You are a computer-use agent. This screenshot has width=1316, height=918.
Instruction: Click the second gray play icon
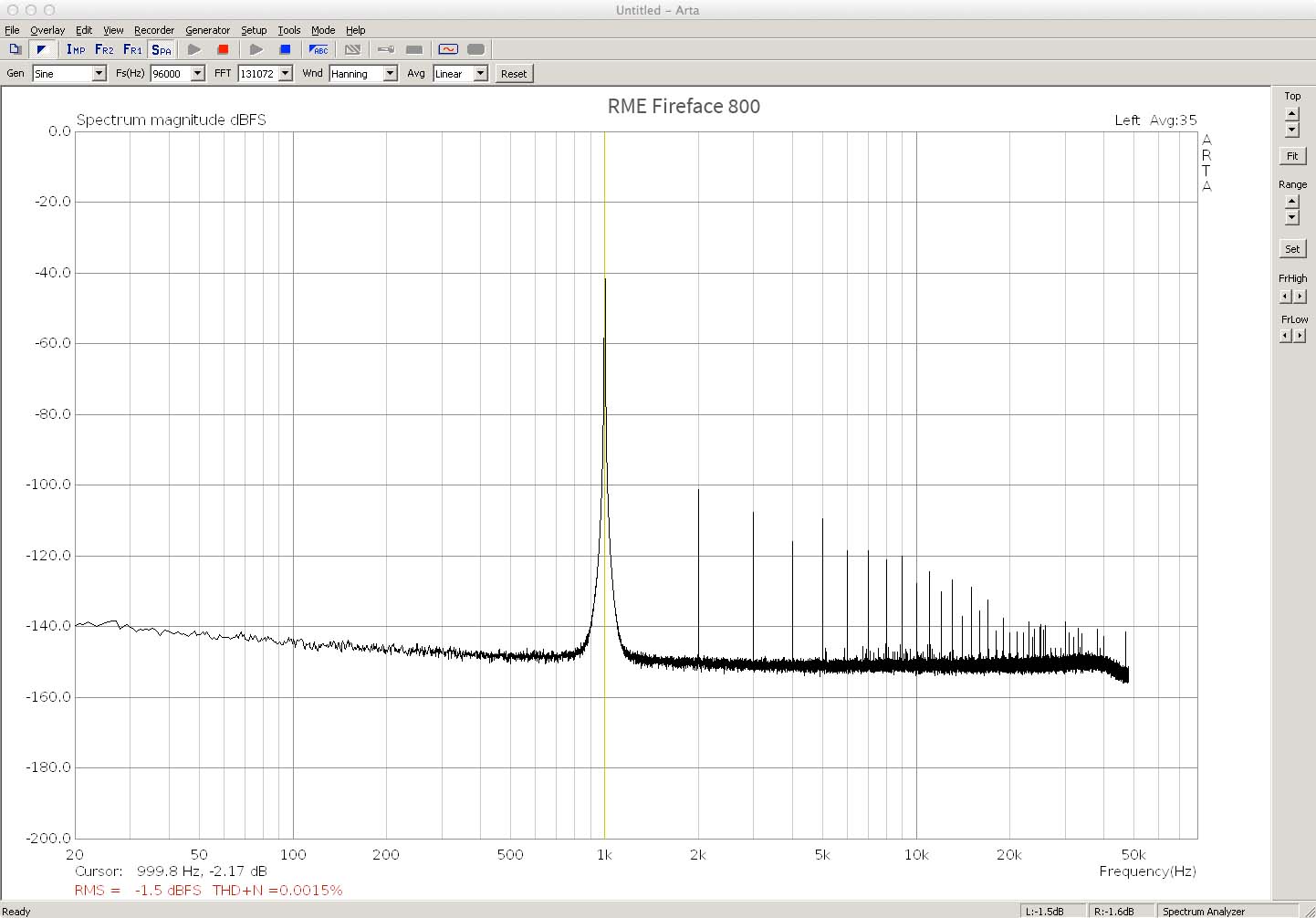tap(256, 49)
